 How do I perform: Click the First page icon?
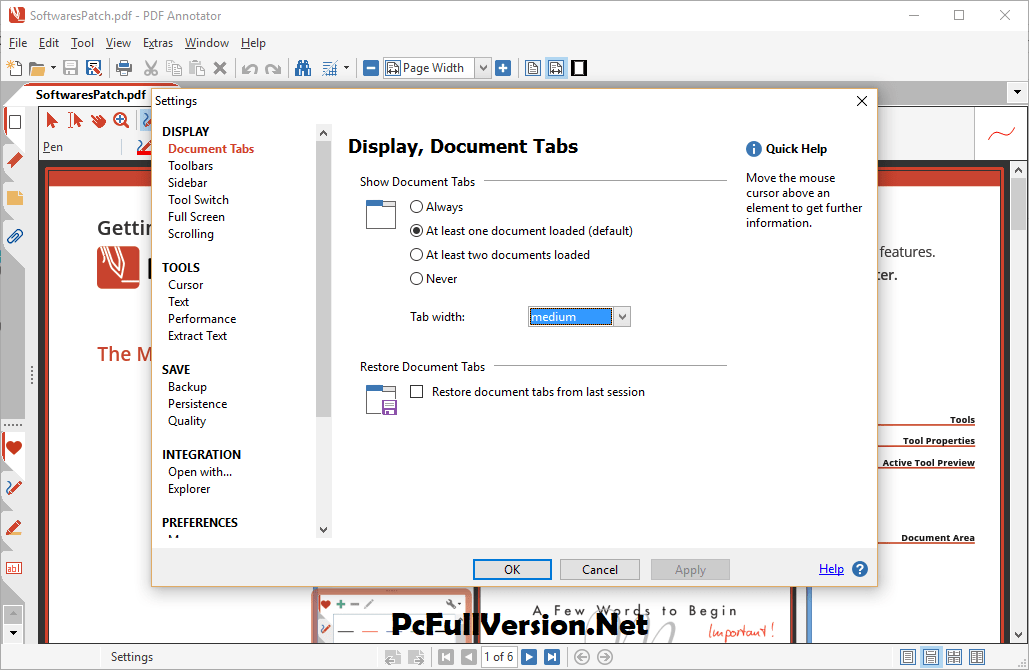(x=446, y=657)
